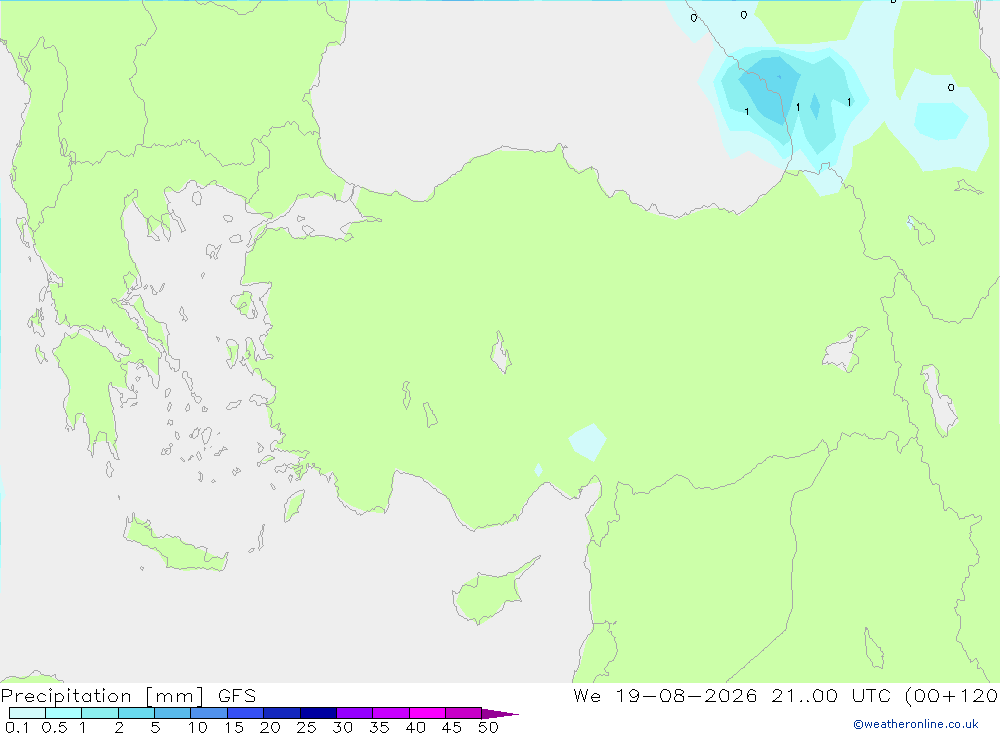1000x733 pixels.
Task: Click the 'We 19-08-2026' date text
Action: tap(665, 695)
